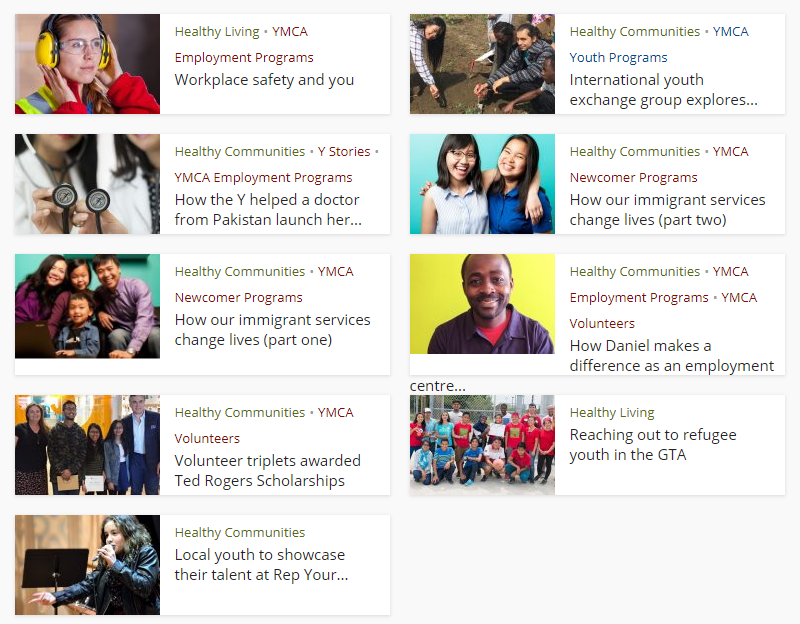Open How the Y helped a doctor story
Screen dimensions: 800x624
click(x=268, y=210)
